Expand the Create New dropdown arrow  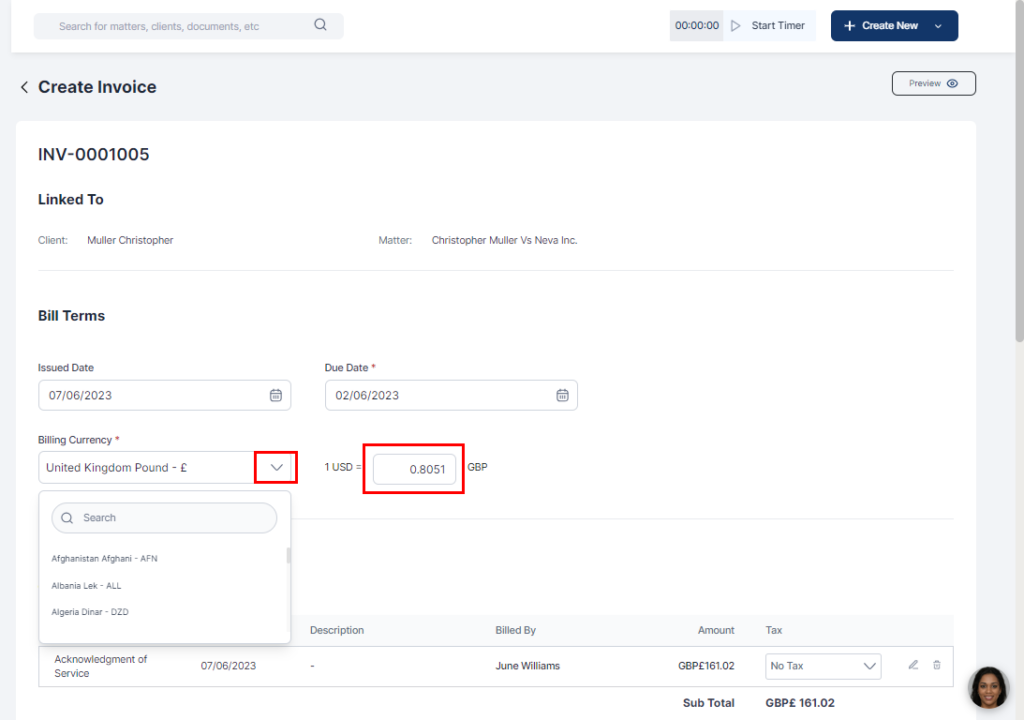coord(938,26)
